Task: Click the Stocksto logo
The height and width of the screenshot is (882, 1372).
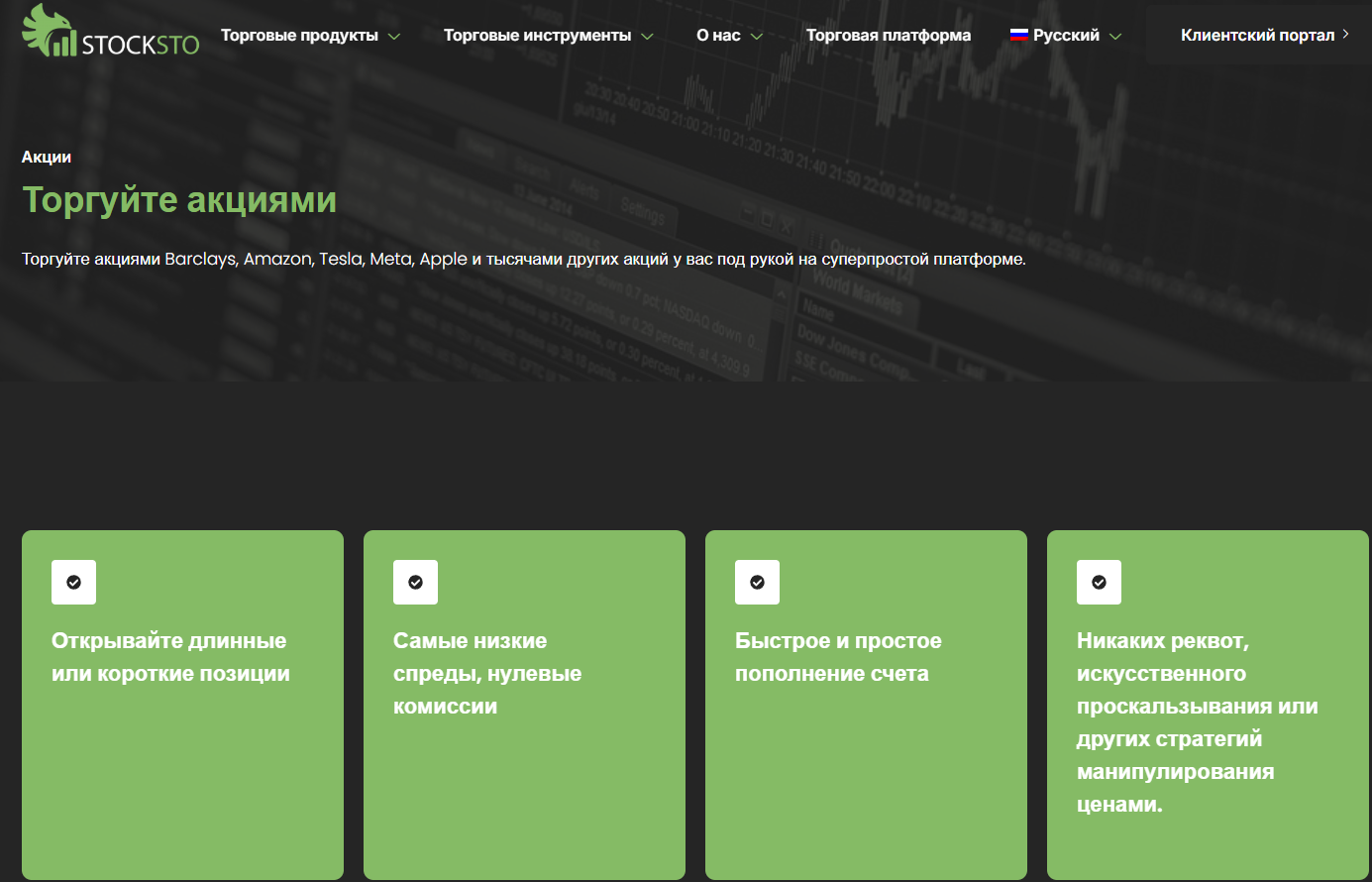Action: tap(110, 32)
